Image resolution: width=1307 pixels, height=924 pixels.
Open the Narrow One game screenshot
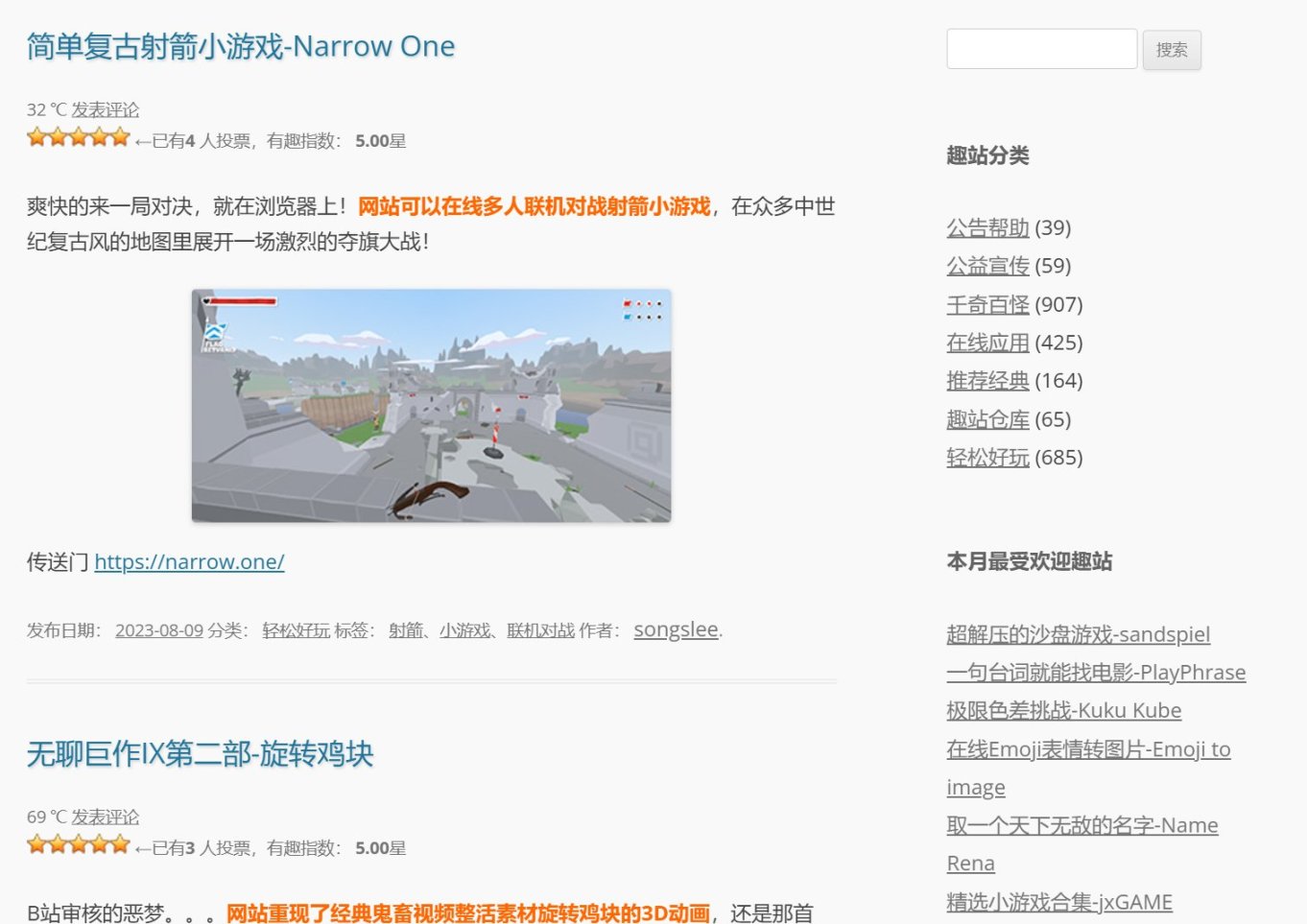[x=431, y=406]
